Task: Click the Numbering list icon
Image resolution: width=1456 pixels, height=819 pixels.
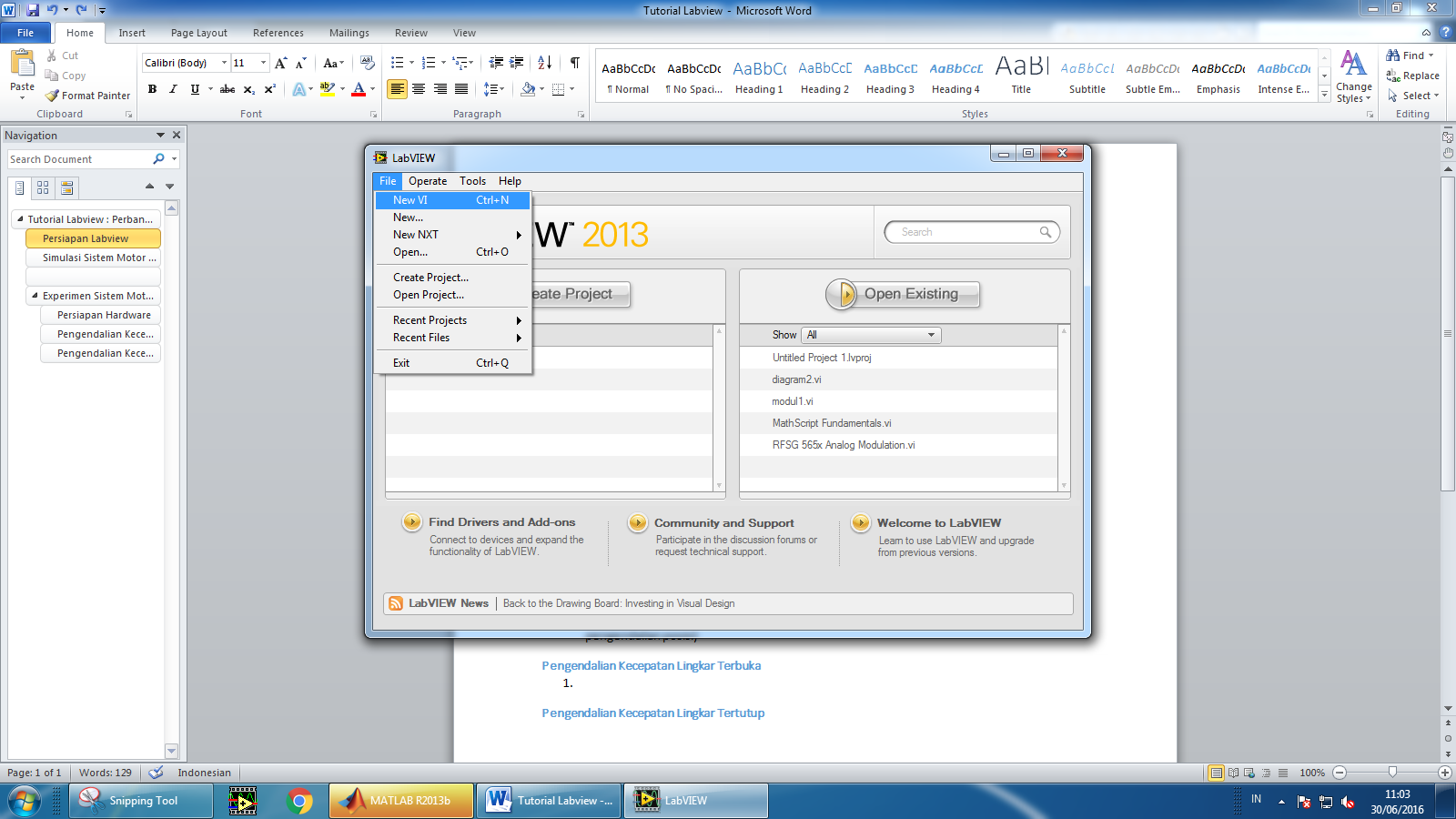Action: [429, 63]
